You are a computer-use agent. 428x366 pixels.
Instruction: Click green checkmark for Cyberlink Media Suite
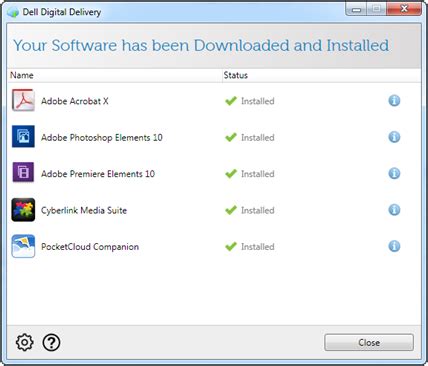231,210
